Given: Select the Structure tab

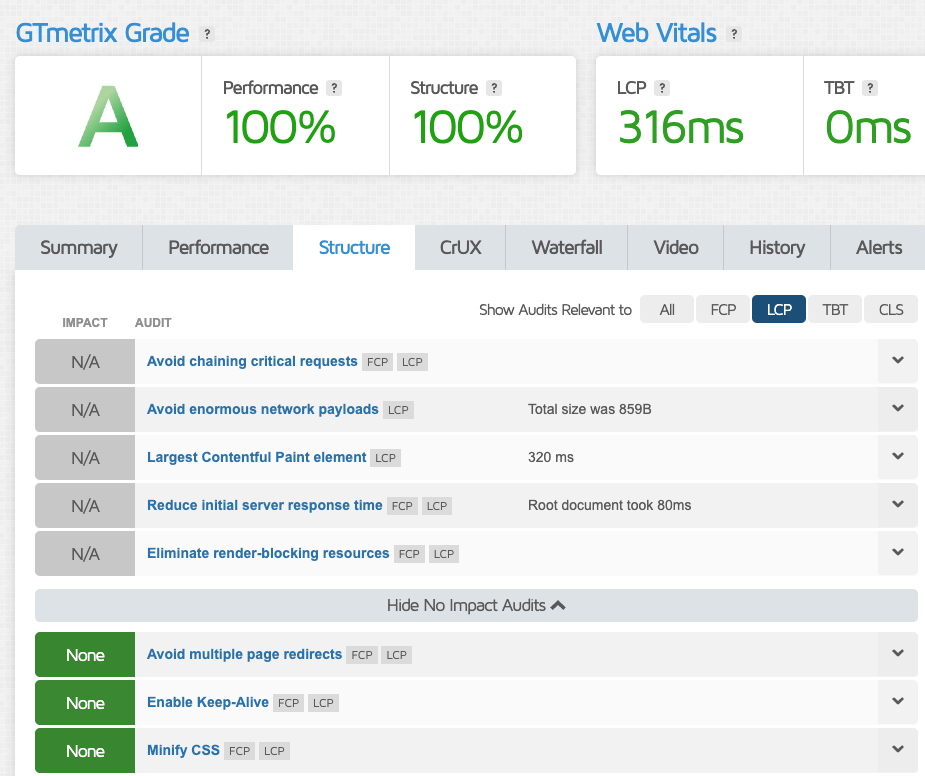Looking at the screenshot, I should coord(354,247).
